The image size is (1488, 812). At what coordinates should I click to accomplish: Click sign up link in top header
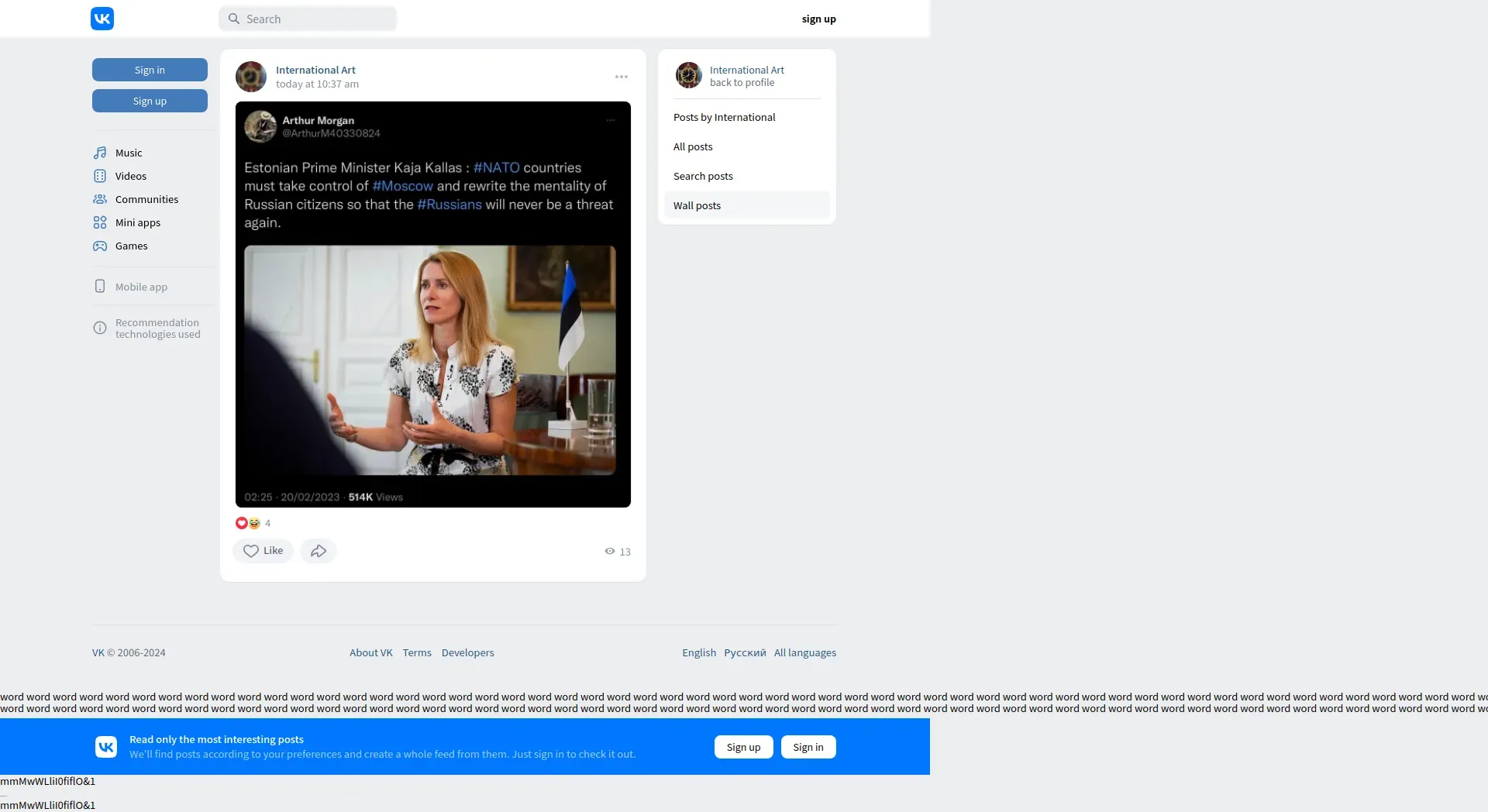tap(819, 19)
